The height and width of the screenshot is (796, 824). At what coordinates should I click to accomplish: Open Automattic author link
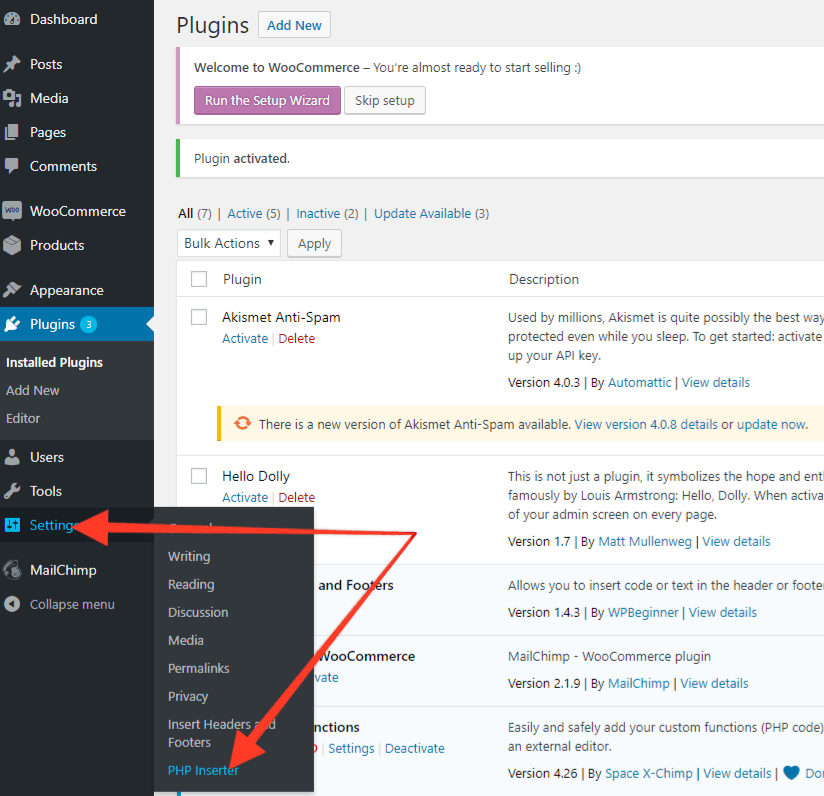[x=640, y=382]
